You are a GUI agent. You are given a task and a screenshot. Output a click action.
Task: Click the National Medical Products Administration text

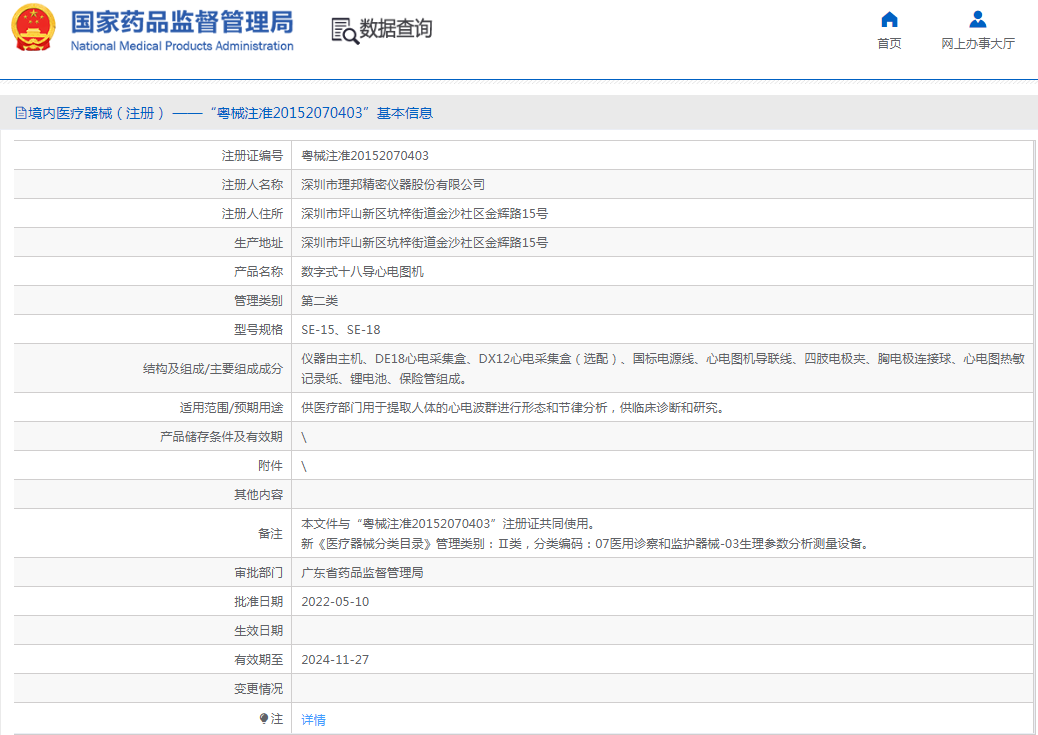click(181, 46)
